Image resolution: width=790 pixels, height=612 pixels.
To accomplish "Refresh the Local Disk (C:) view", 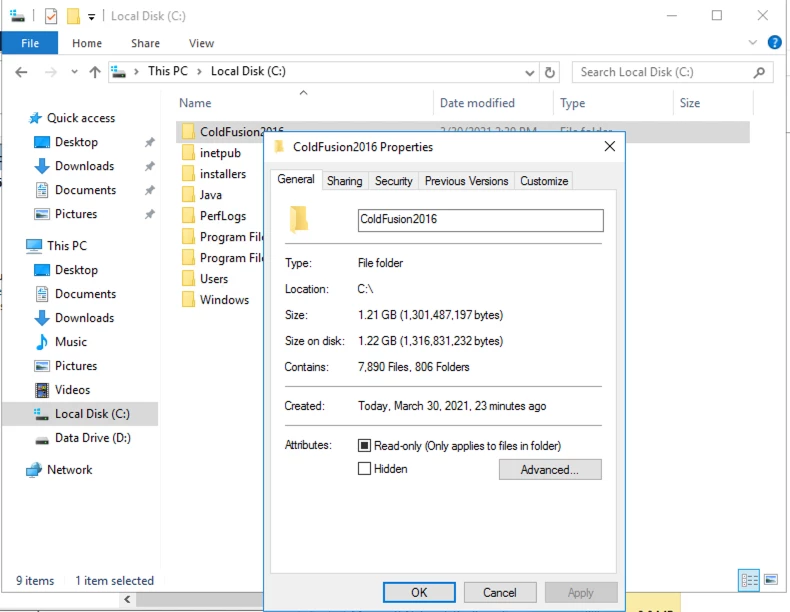I will click(550, 73).
